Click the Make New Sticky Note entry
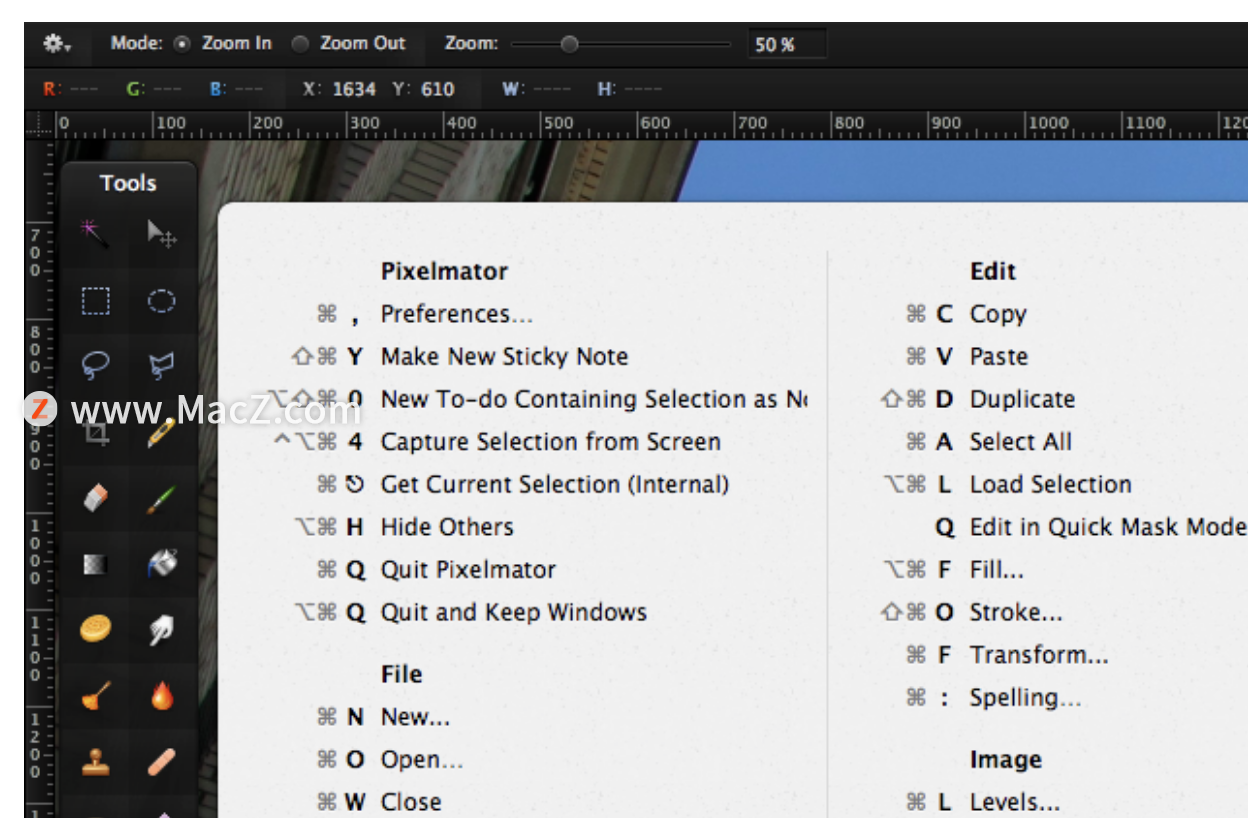Image resolution: width=1248 pixels, height=818 pixels. coord(504,357)
